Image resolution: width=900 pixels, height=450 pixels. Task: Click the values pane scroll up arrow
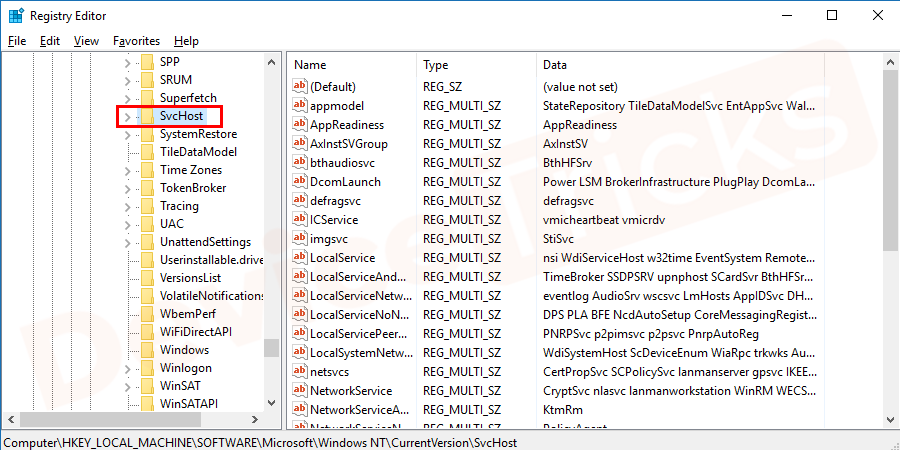click(890, 62)
